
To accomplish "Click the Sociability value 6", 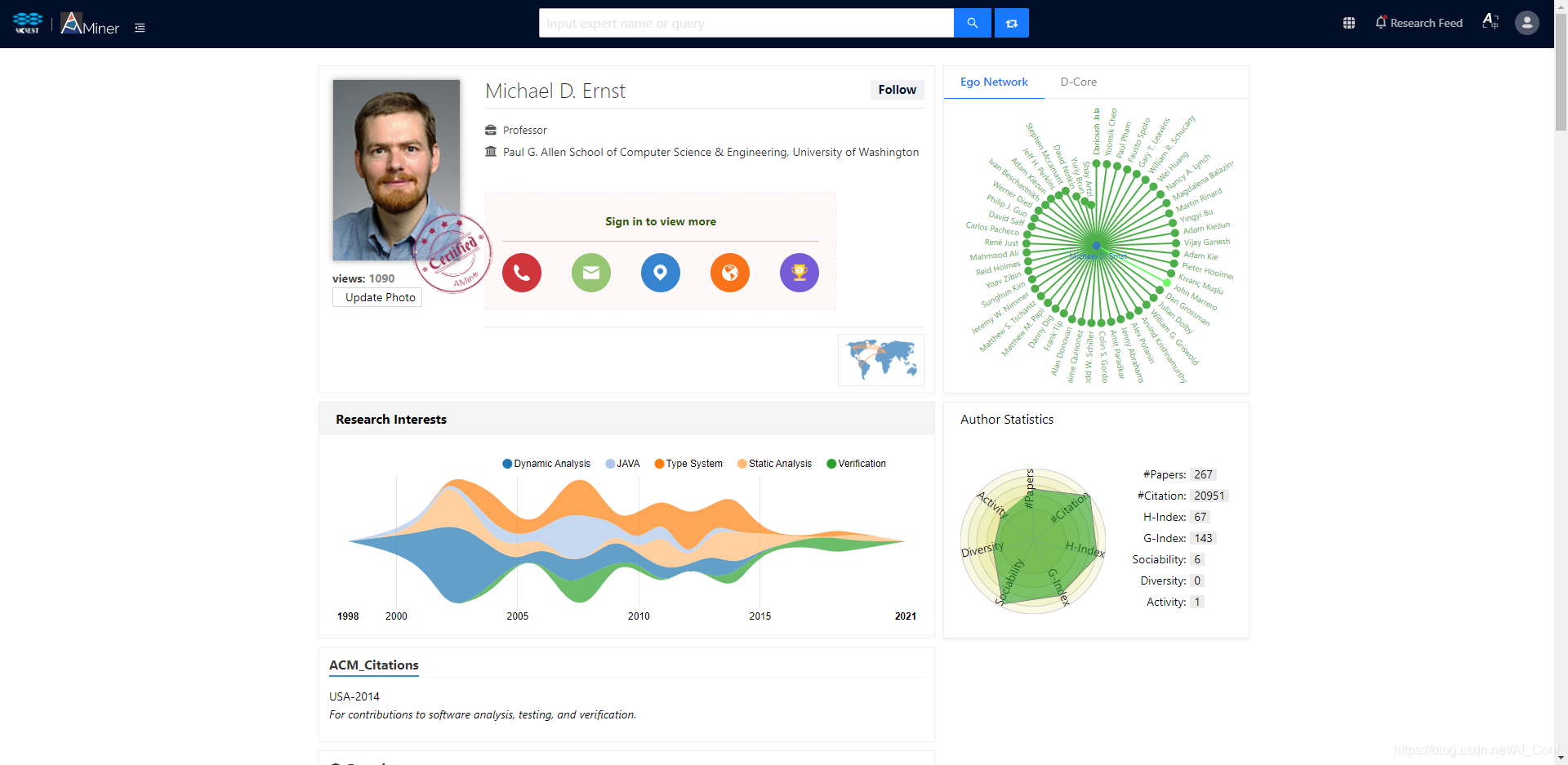I will 1196,559.
